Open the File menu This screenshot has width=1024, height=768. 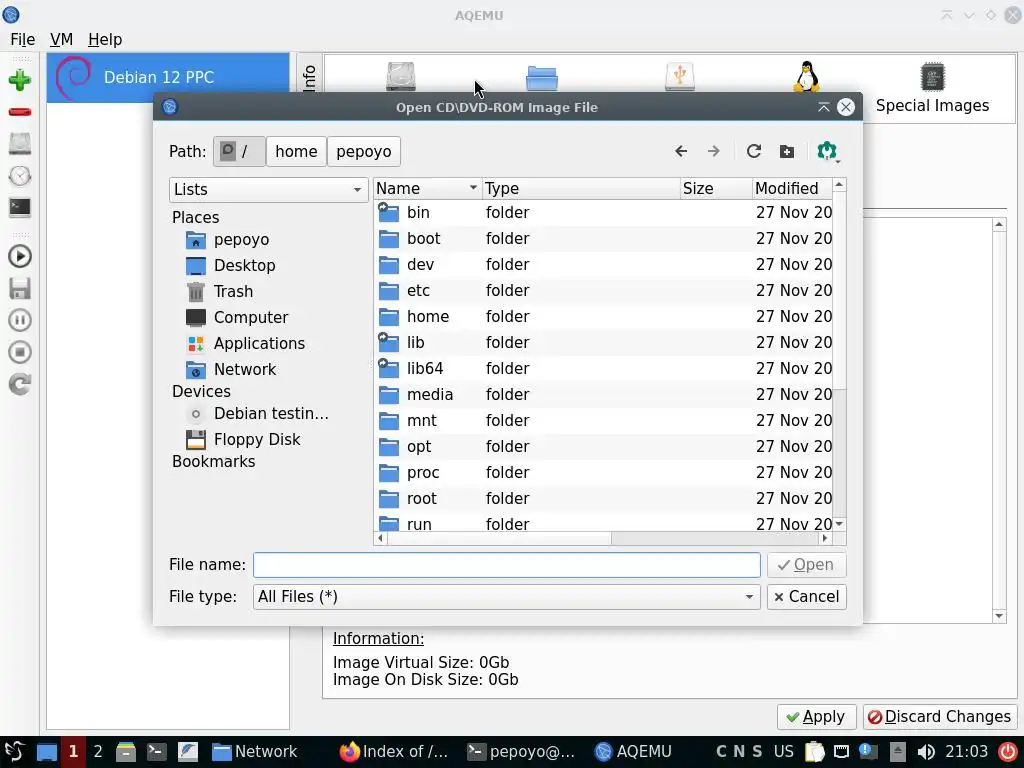click(x=23, y=40)
